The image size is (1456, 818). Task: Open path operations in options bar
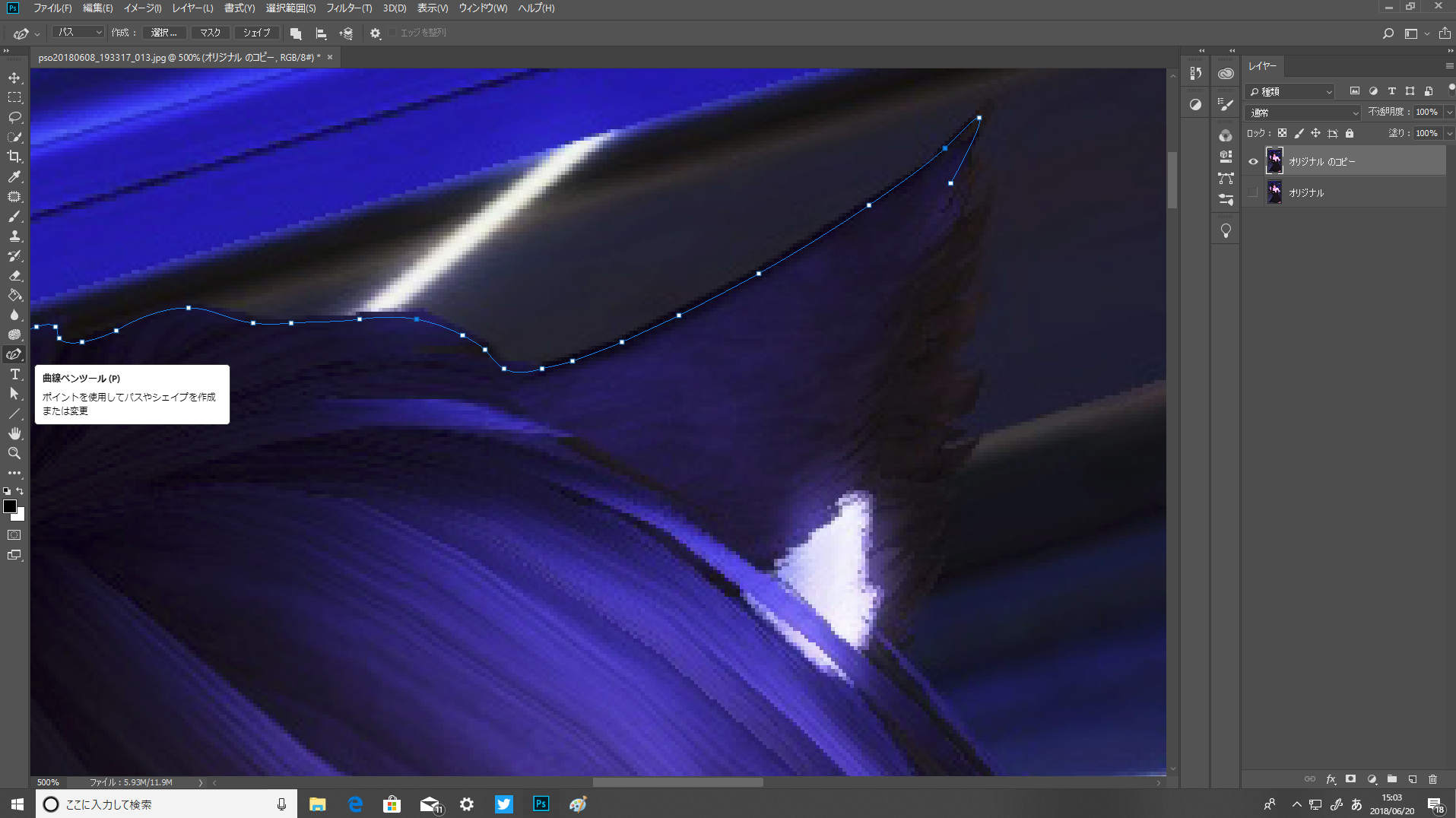click(296, 33)
